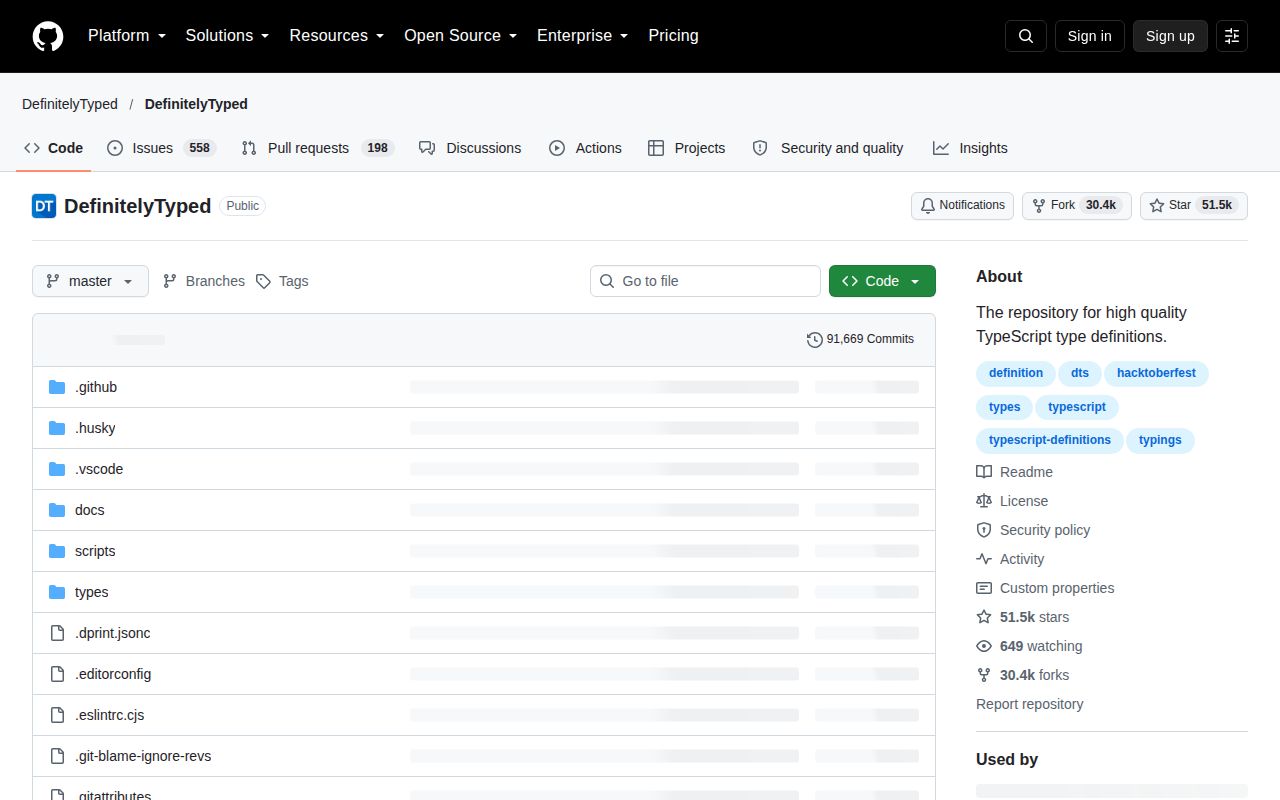Click the Security policy shield icon
This screenshot has width=1280, height=800.
984,530
